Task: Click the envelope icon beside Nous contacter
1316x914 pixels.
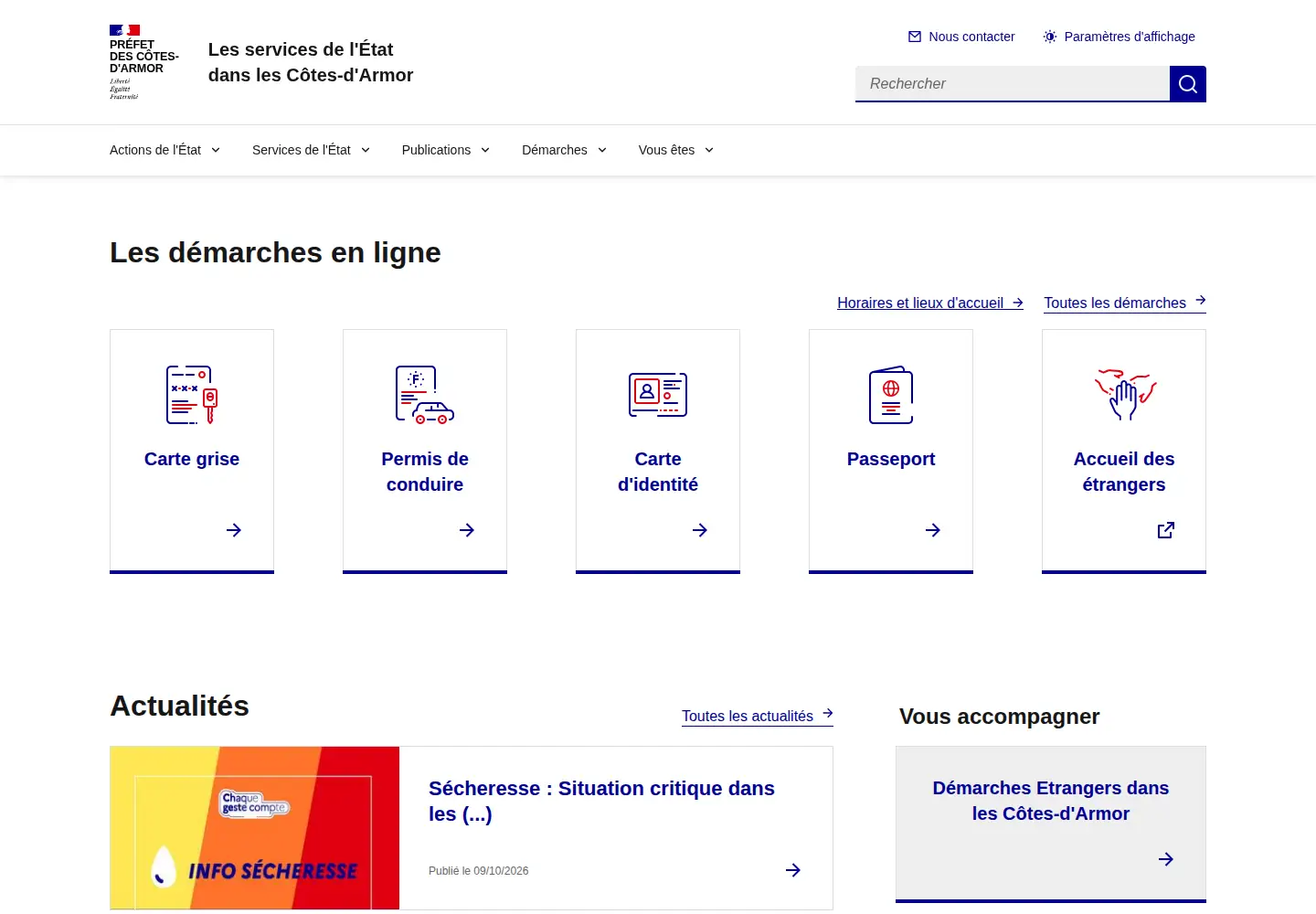Action: tap(915, 37)
